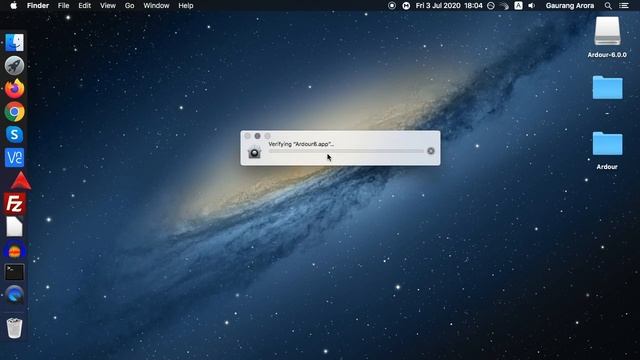Click the screen recording status icon
640x360 pixels.
point(392,6)
